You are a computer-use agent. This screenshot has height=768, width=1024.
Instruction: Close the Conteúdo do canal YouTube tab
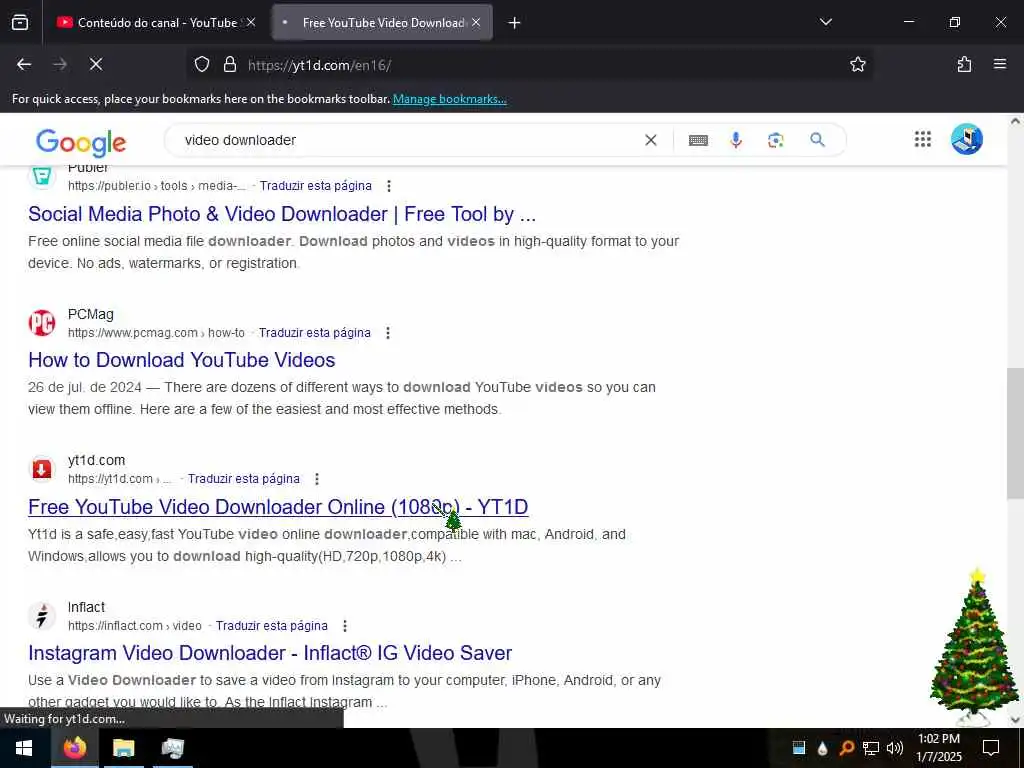pos(251,23)
